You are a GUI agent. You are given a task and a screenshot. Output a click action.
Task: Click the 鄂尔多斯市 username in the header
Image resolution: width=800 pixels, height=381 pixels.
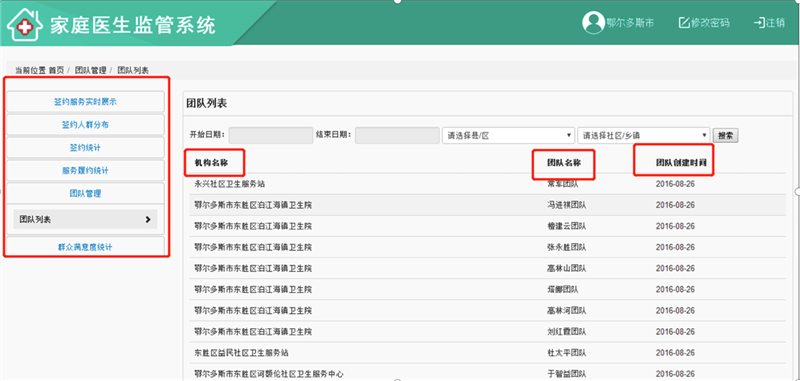pos(630,23)
